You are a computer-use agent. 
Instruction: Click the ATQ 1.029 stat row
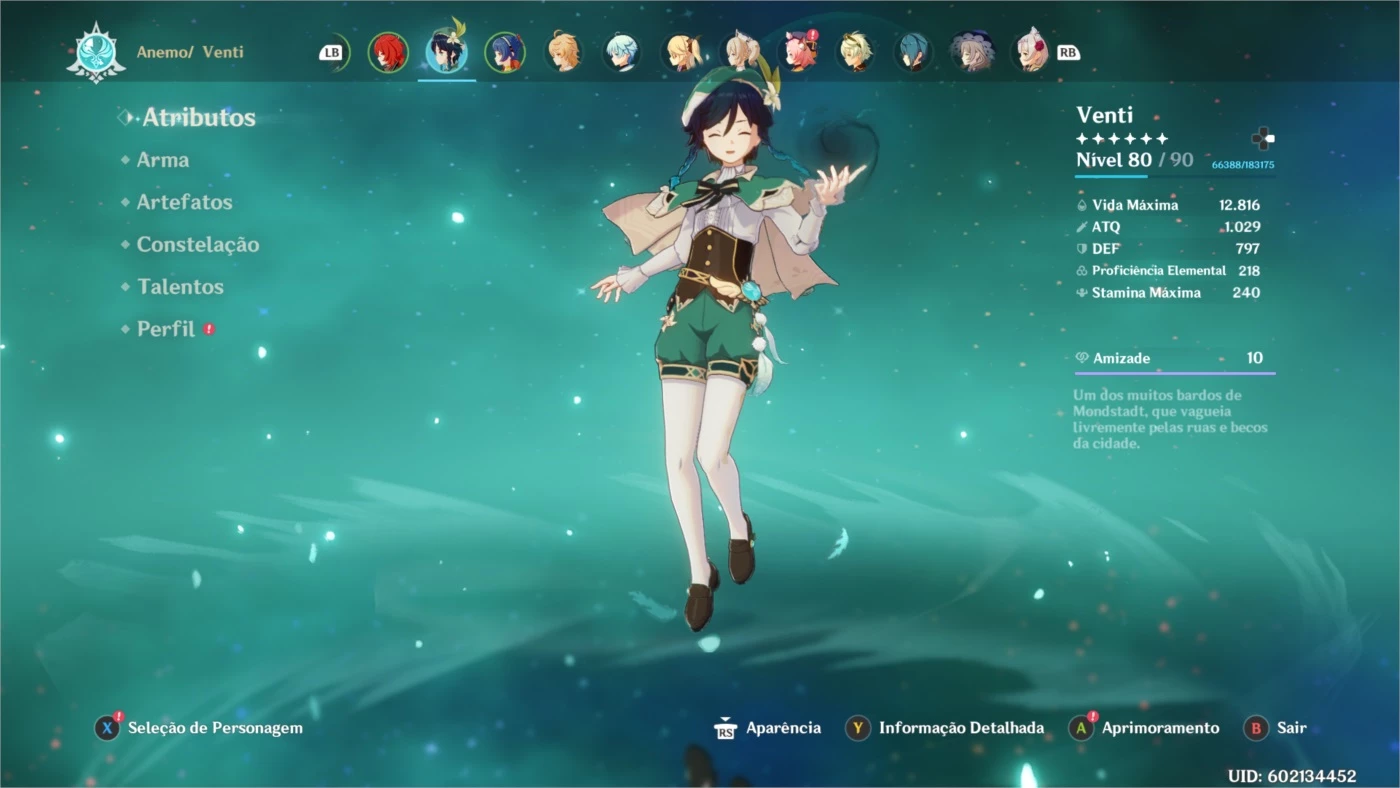click(x=1168, y=227)
